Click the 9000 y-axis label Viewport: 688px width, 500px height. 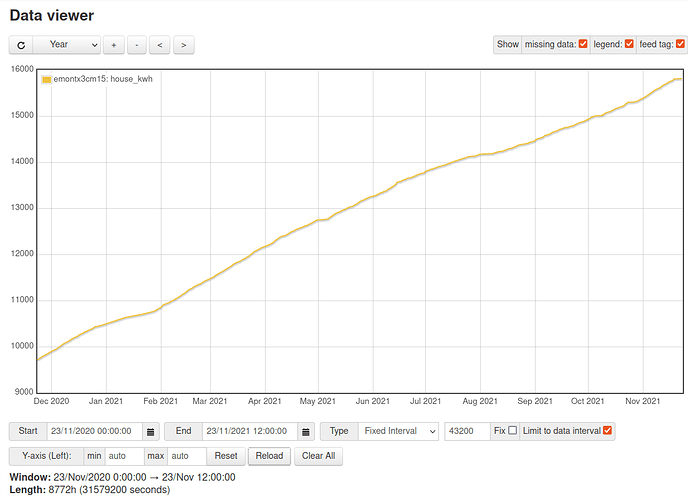(24, 392)
